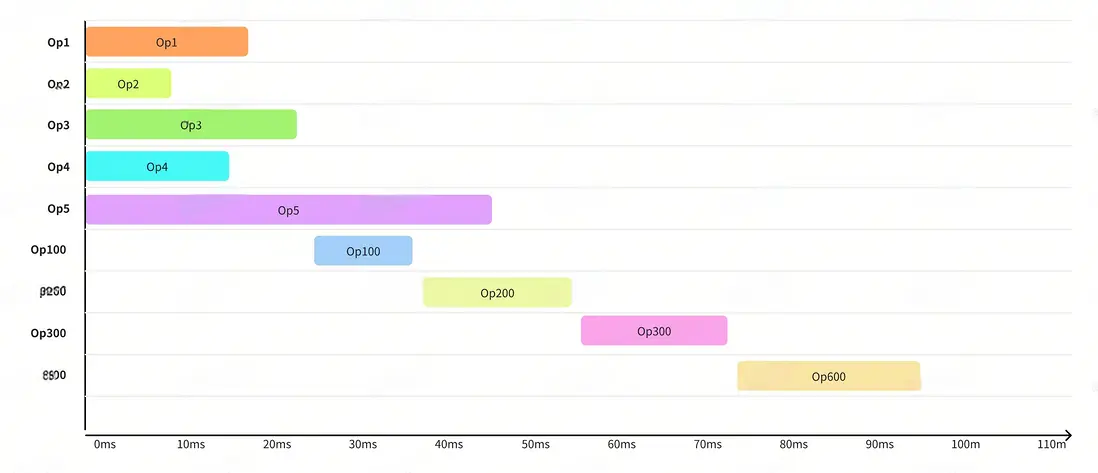This screenshot has width=1098, height=473.
Task: Select the blue Op100 bar
Action: [363, 251]
